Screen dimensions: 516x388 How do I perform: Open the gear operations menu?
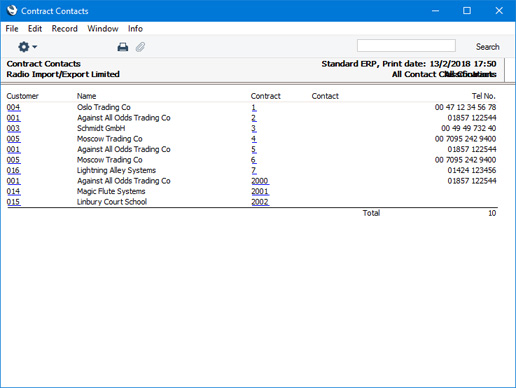(27, 47)
